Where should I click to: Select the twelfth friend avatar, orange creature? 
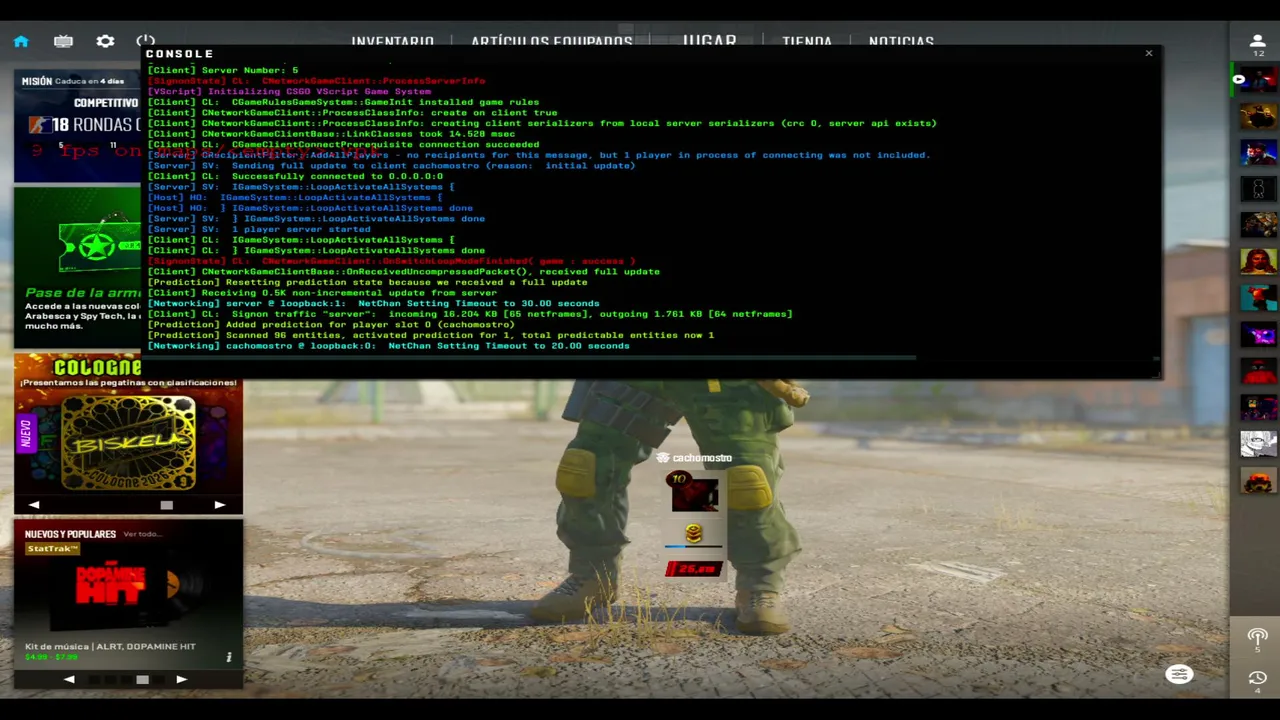tap(1258, 480)
